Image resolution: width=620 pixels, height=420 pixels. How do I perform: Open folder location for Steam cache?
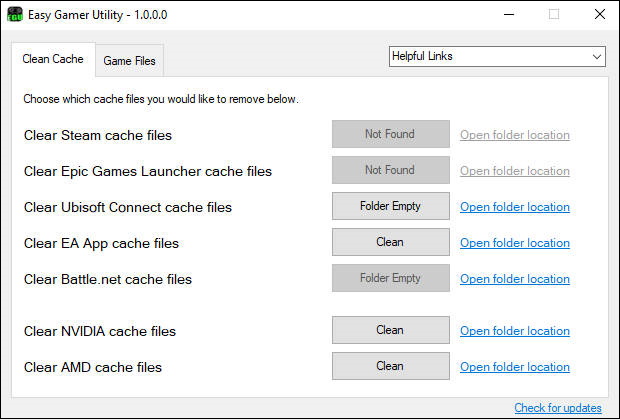point(515,135)
